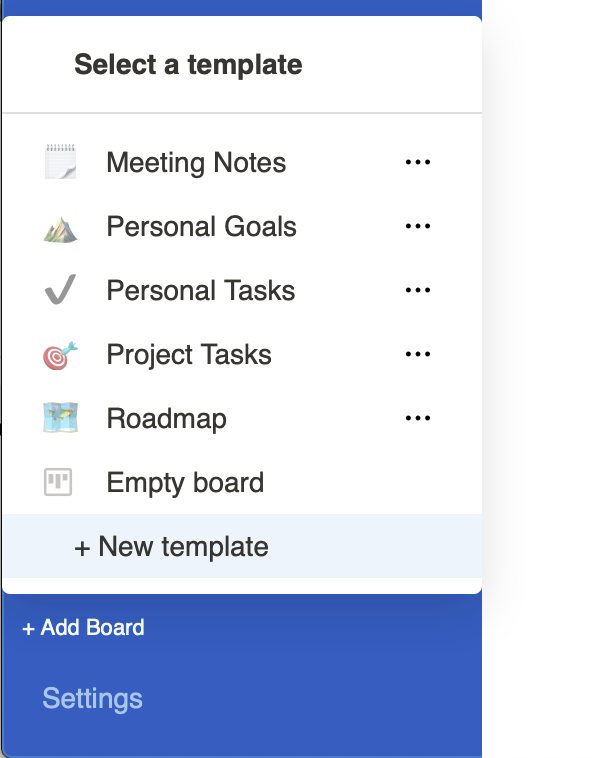Open options menu for Project Tasks

[x=417, y=355]
